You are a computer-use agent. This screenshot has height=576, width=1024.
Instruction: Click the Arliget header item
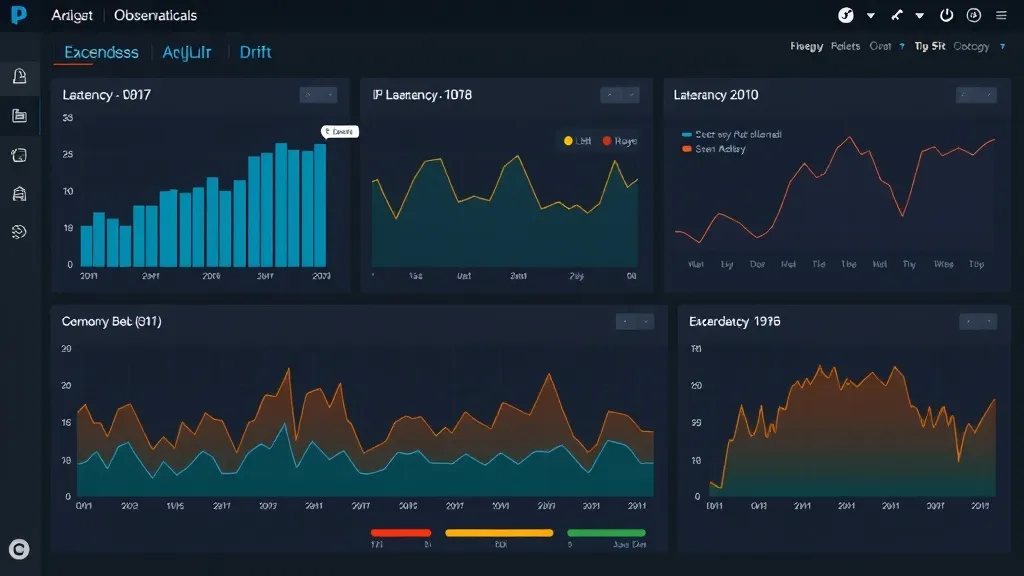point(72,15)
